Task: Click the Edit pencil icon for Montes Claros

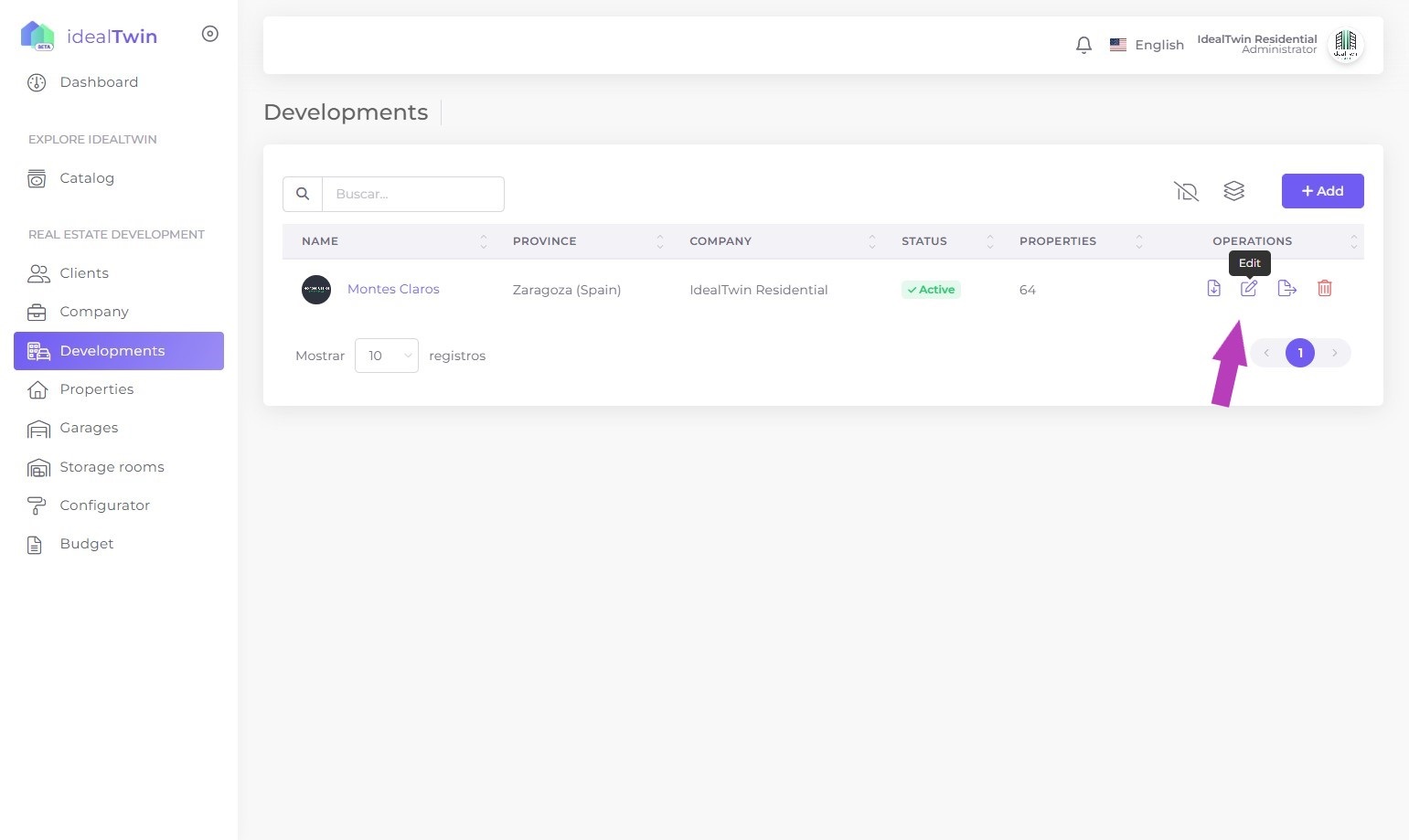Action: (x=1249, y=289)
